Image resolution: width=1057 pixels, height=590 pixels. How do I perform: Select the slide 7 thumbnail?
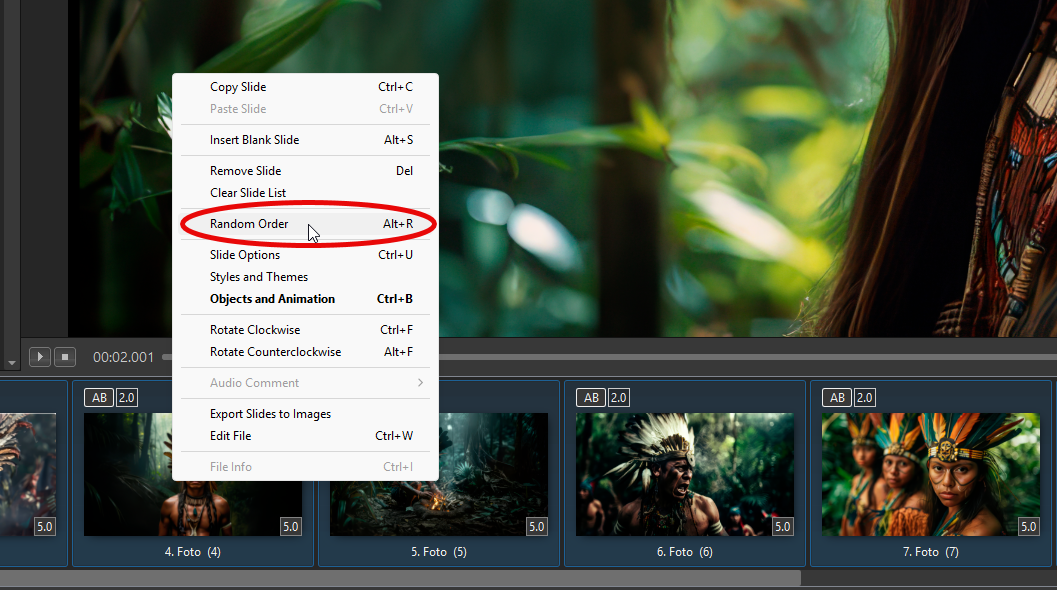click(x=931, y=474)
